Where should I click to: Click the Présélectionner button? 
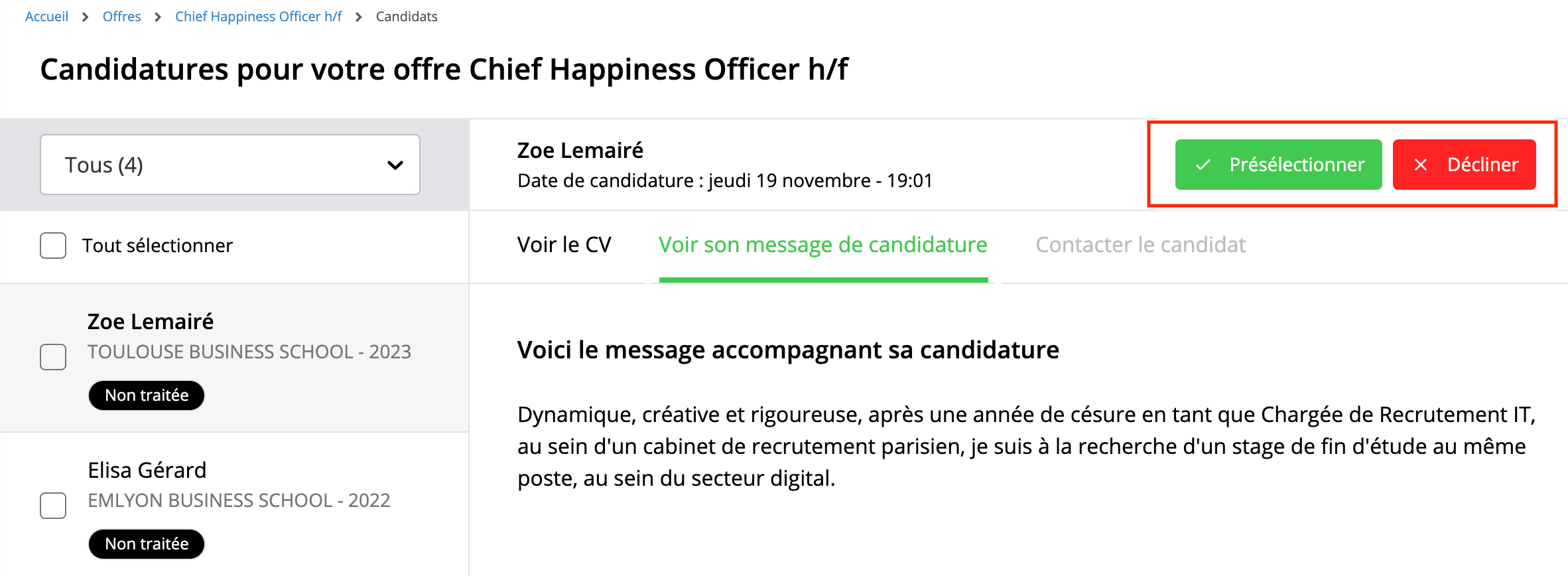click(1277, 164)
